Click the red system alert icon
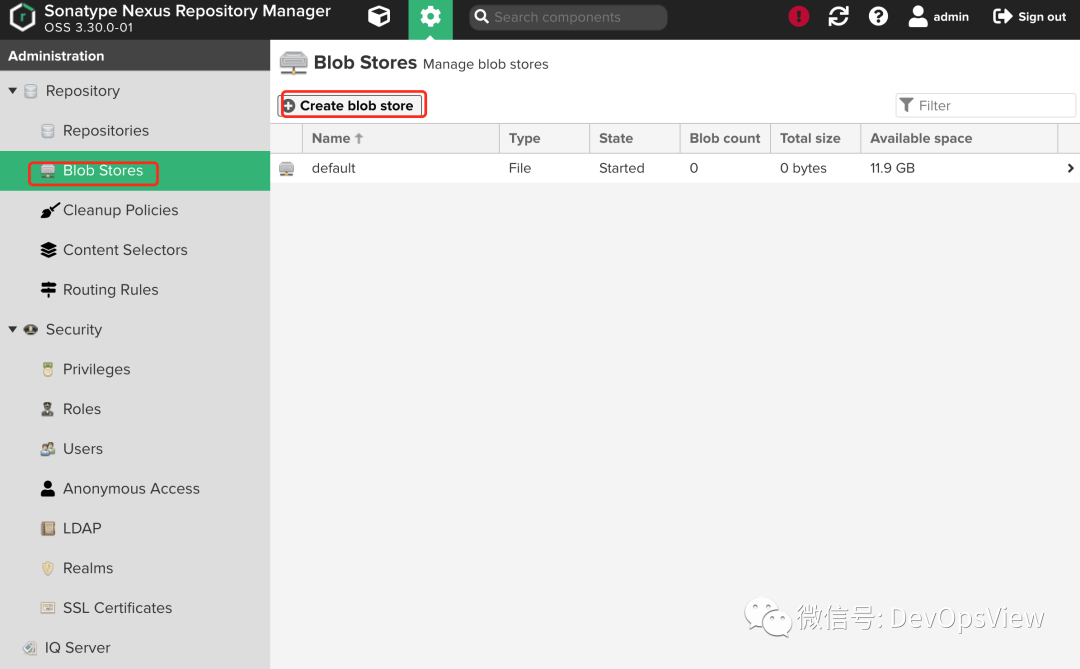The image size is (1080, 669). pyautogui.click(x=798, y=17)
